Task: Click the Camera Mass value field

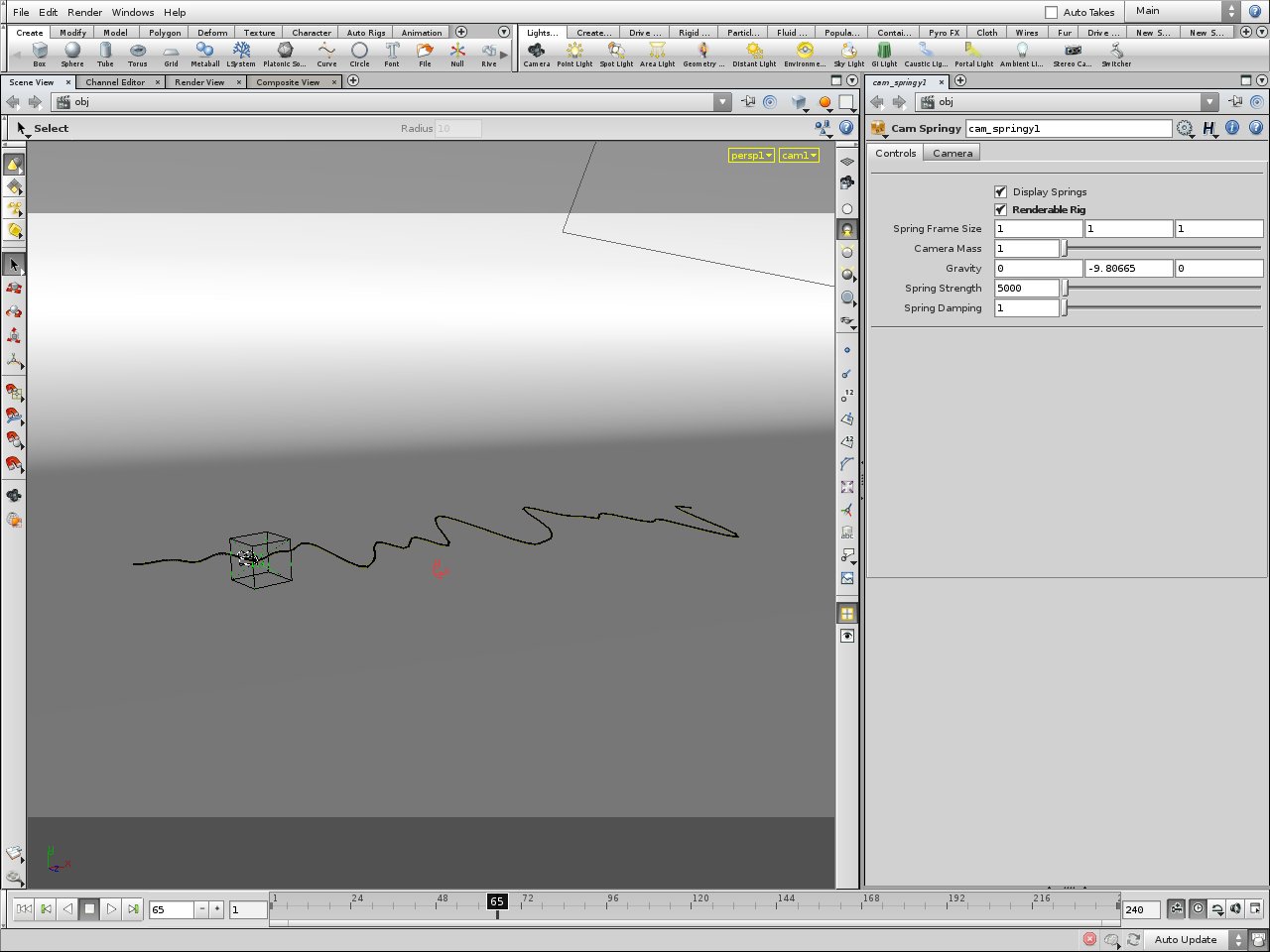Action: 1027,249
